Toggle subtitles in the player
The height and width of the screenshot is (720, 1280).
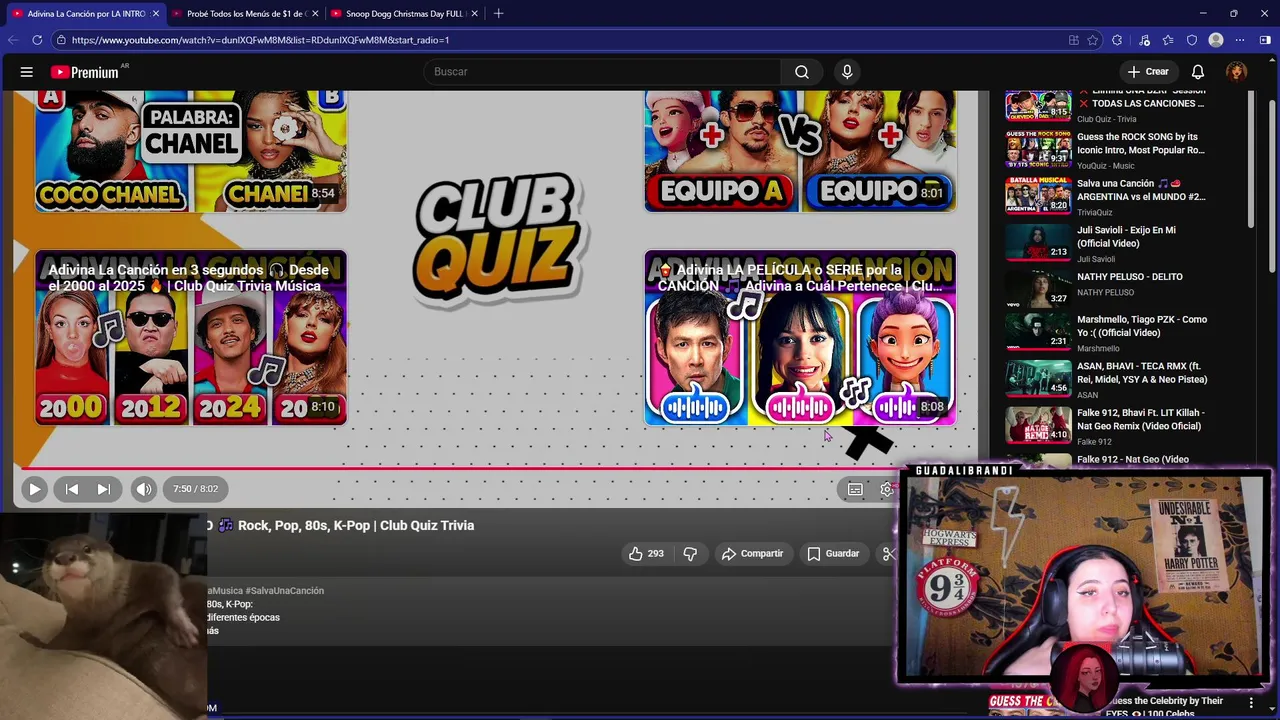855,489
